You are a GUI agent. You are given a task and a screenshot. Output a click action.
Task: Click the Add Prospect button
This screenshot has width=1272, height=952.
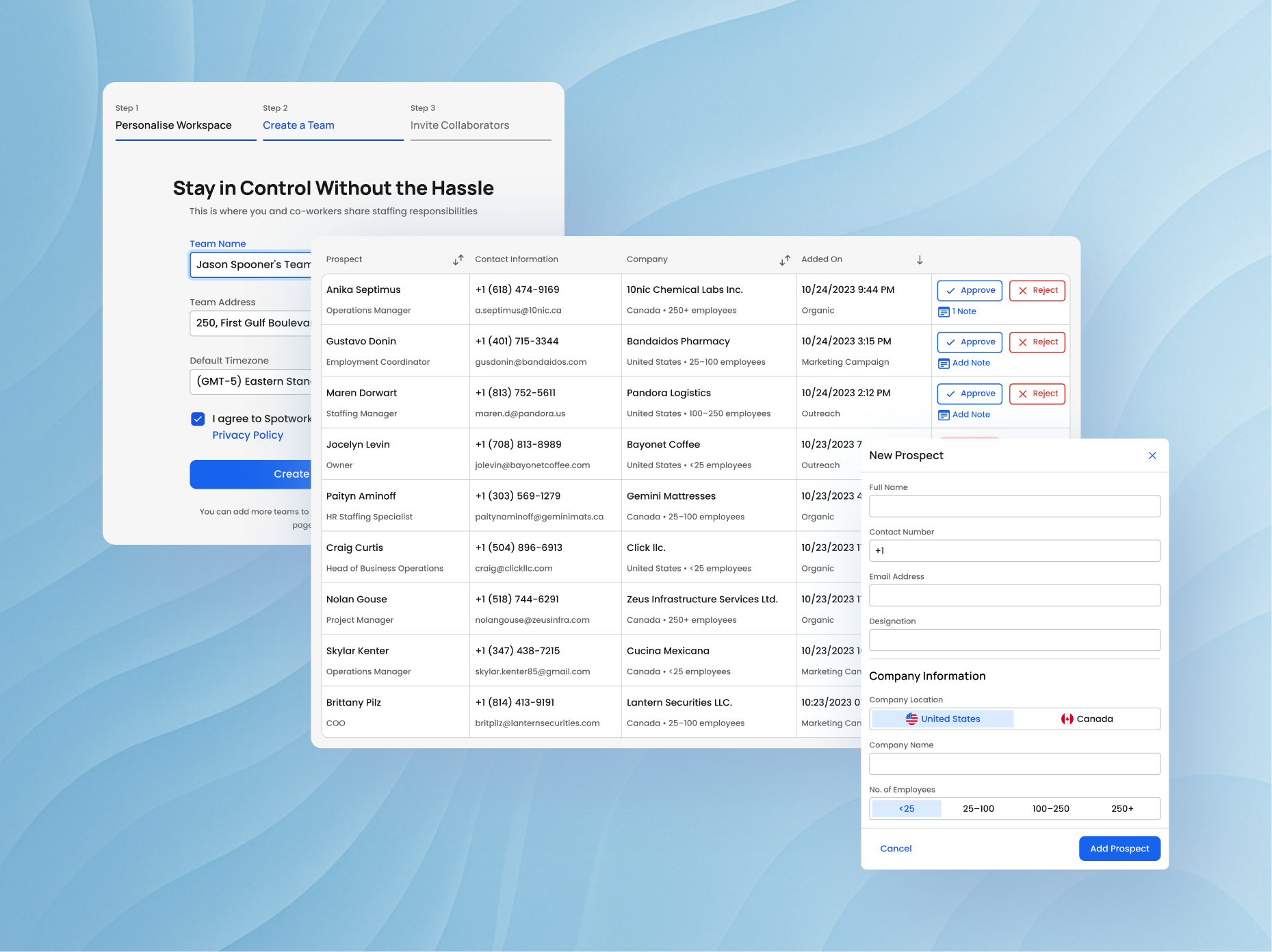pos(1119,849)
